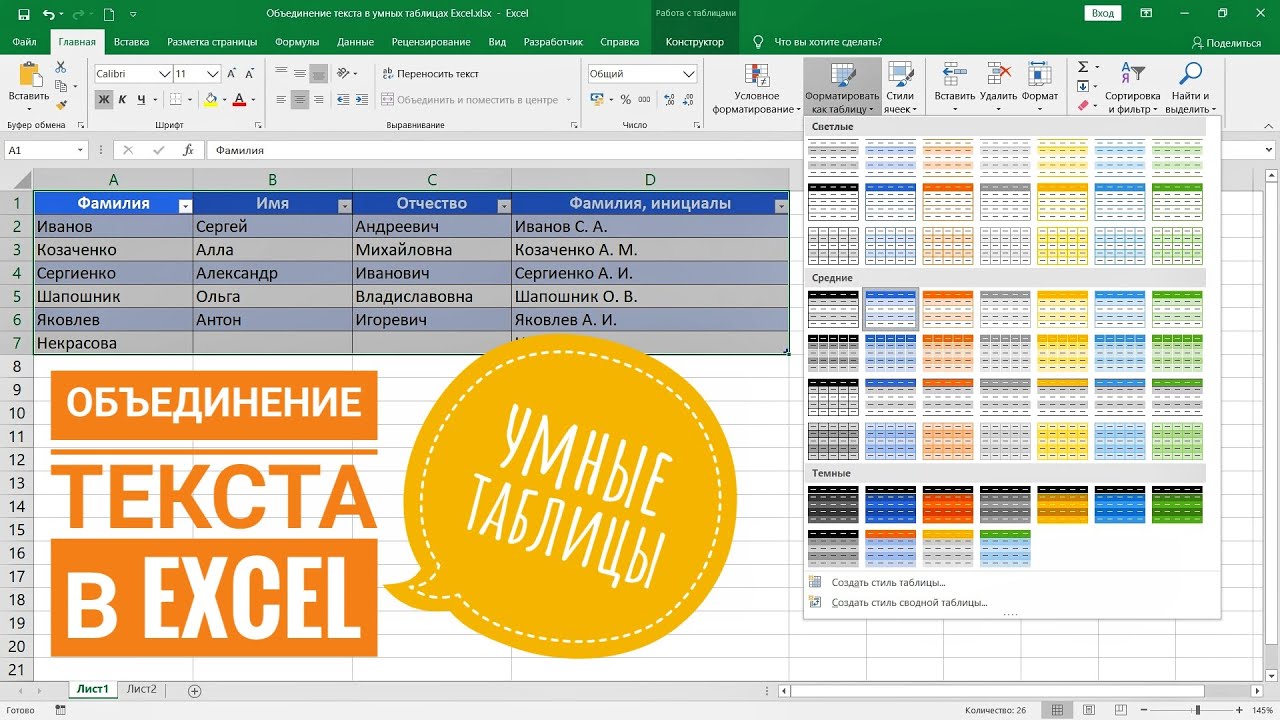Click the Decrease Decimal icon
This screenshot has height=720, width=1280.
687,99
